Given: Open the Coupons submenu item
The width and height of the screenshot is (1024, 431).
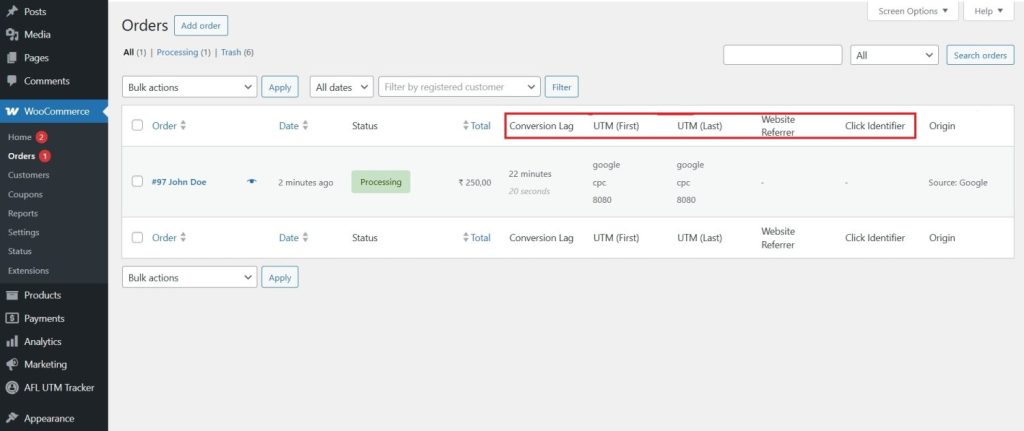Looking at the screenshot, I should coord(25,195).
